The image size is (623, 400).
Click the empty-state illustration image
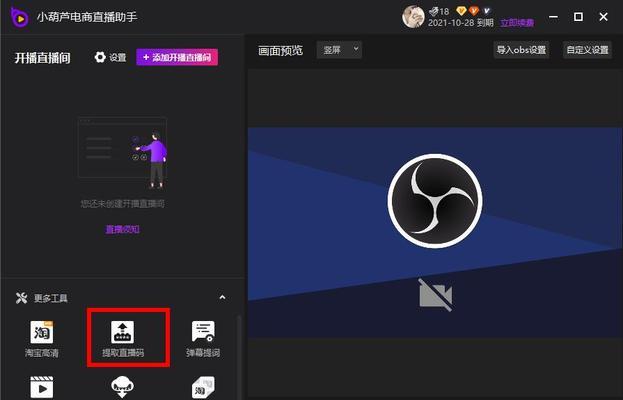[123, 152]
